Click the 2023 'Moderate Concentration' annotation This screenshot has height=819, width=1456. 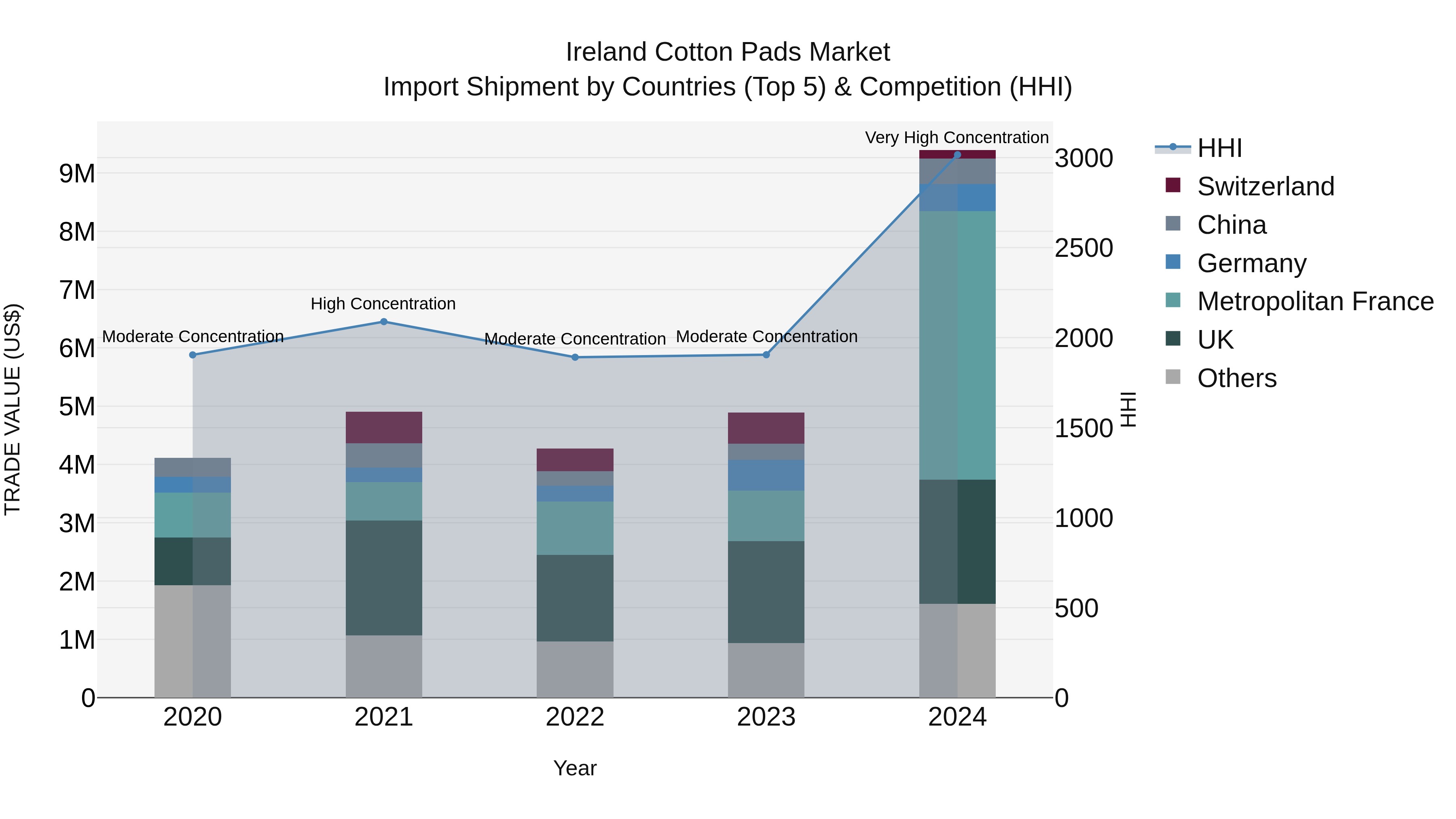[766, 336]
